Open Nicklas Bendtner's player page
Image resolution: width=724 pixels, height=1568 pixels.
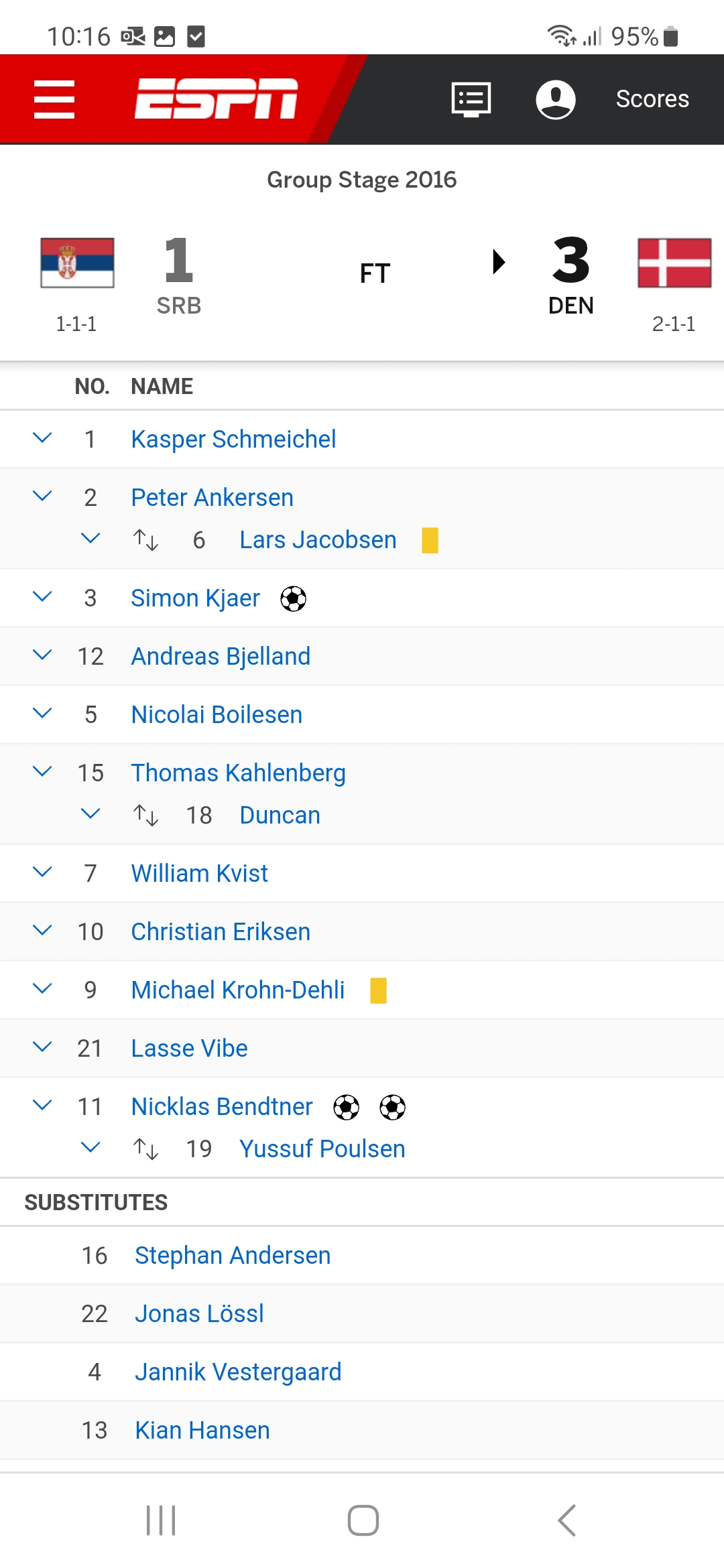222,1106
